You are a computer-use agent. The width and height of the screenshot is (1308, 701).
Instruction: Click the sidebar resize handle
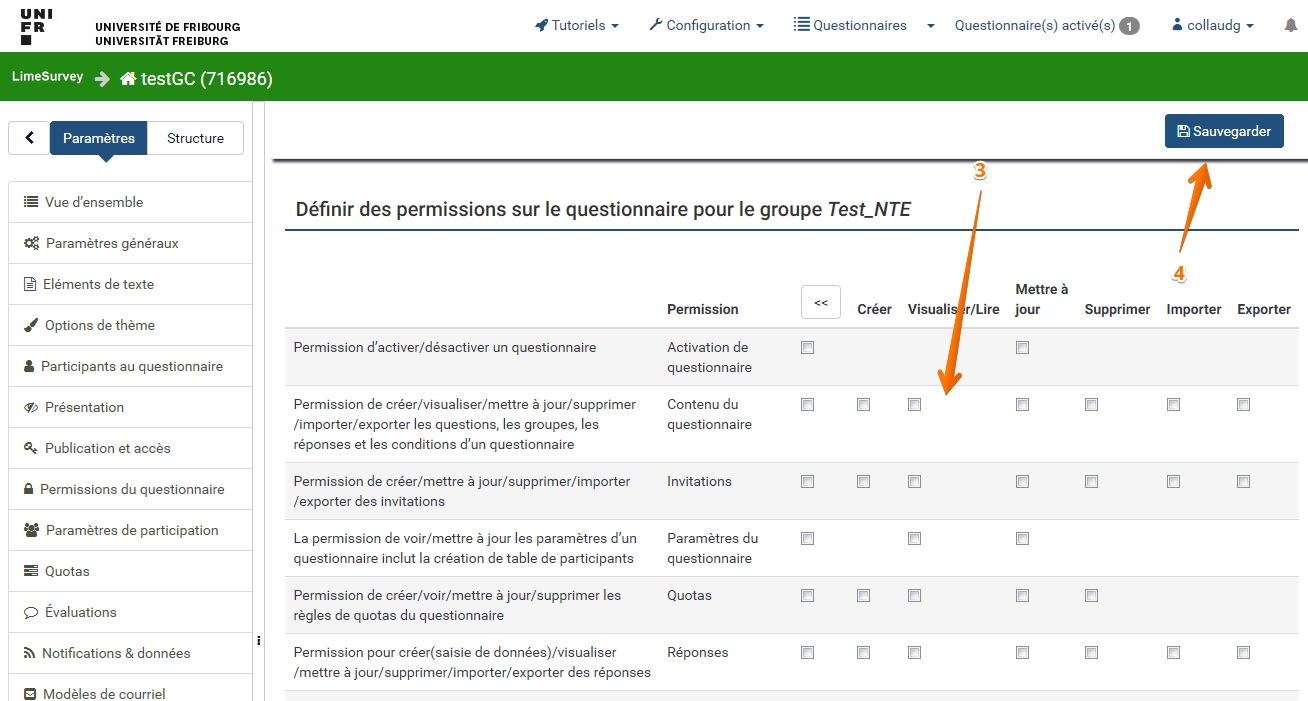[x=258, y=640]
